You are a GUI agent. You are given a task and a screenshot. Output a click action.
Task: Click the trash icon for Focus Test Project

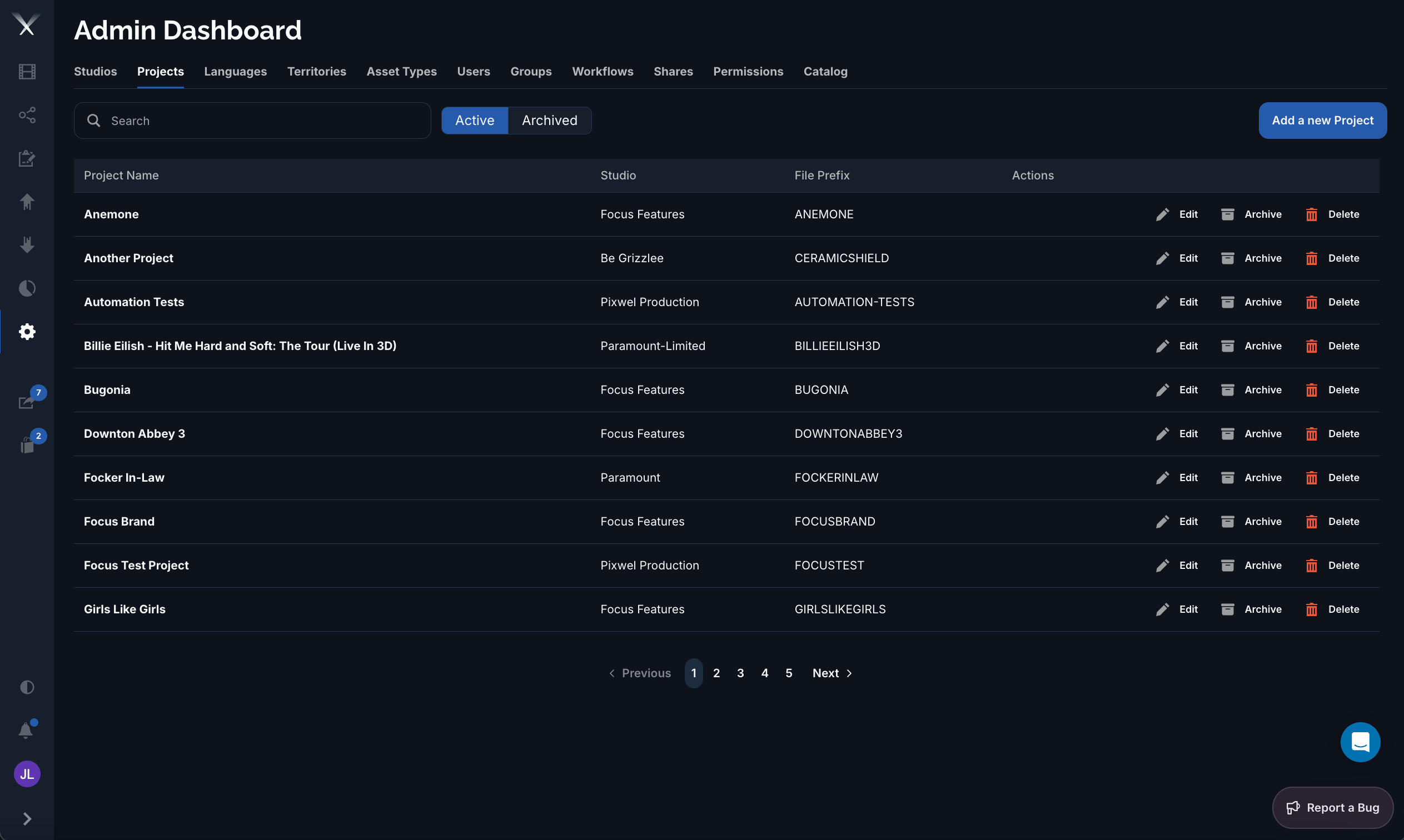(x=1311, y=566)
